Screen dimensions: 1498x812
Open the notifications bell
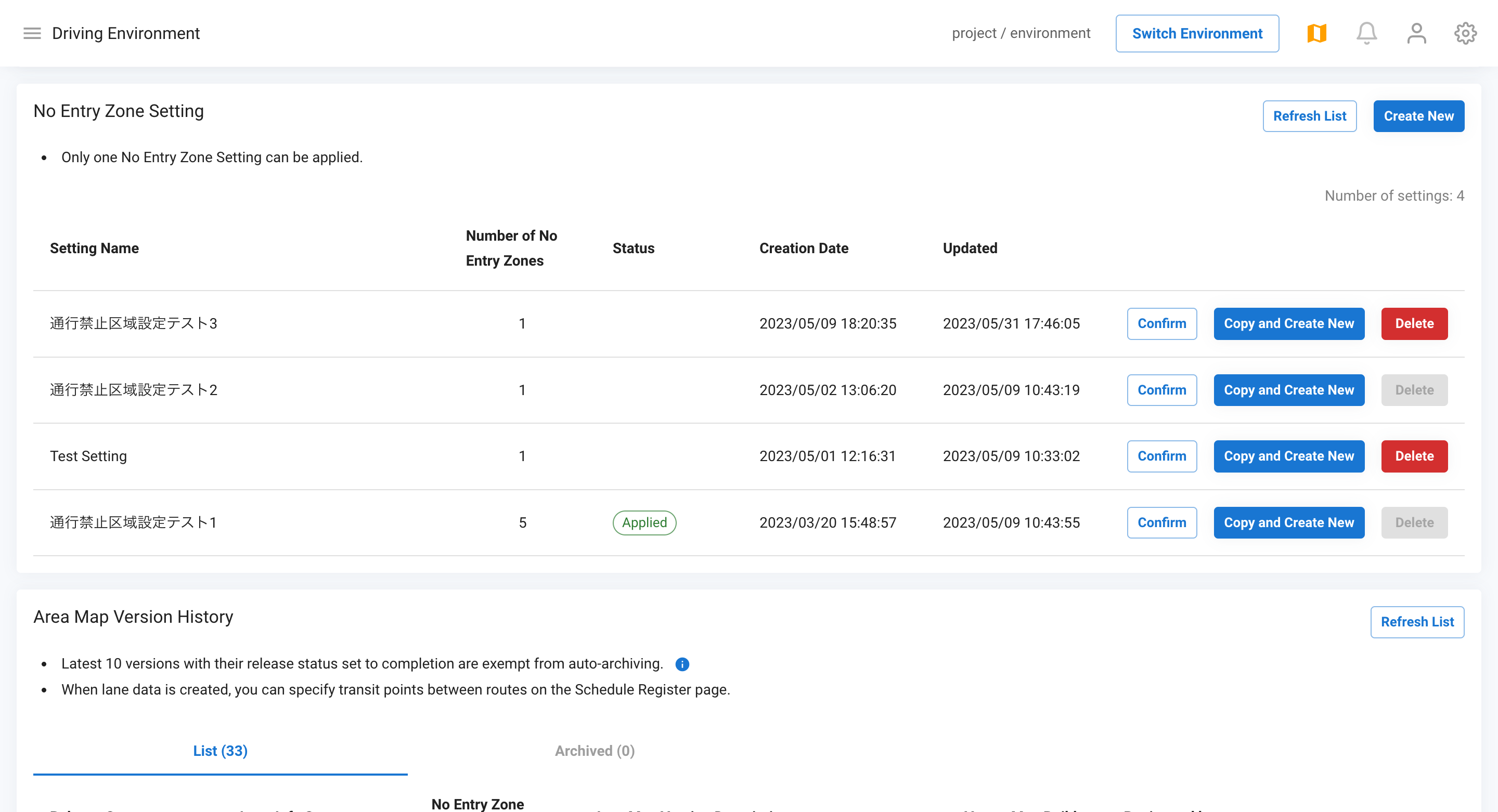point(1366,33)
